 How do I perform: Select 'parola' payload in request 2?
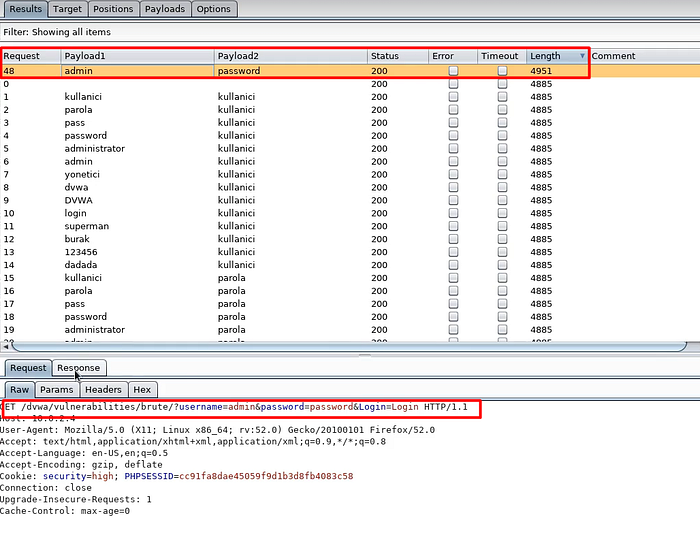point(78,110)
